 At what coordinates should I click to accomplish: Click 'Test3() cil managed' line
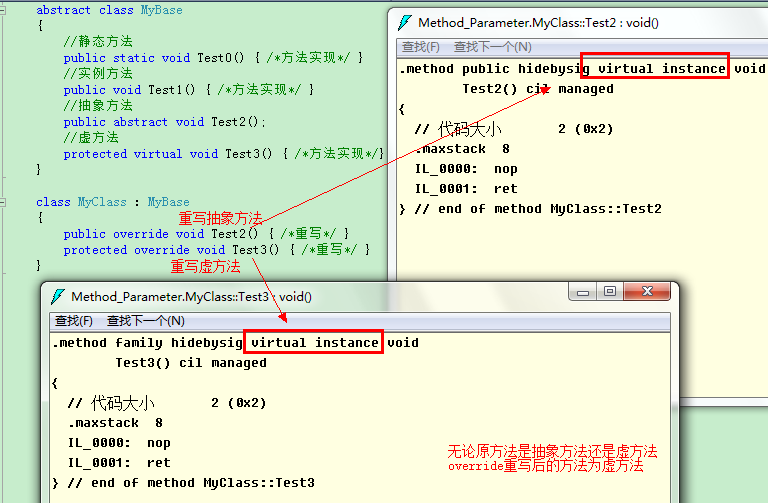coord(191,363)
